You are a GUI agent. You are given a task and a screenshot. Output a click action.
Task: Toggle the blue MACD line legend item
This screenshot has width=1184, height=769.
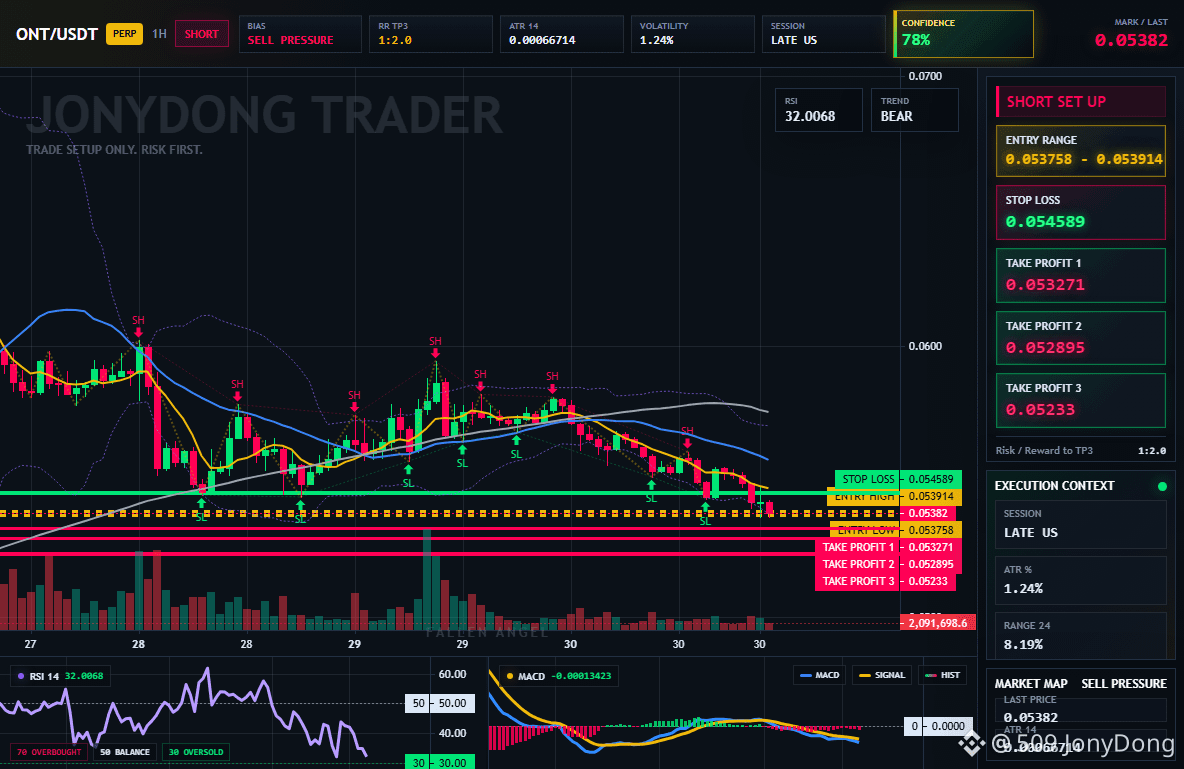tap(820, 675)
